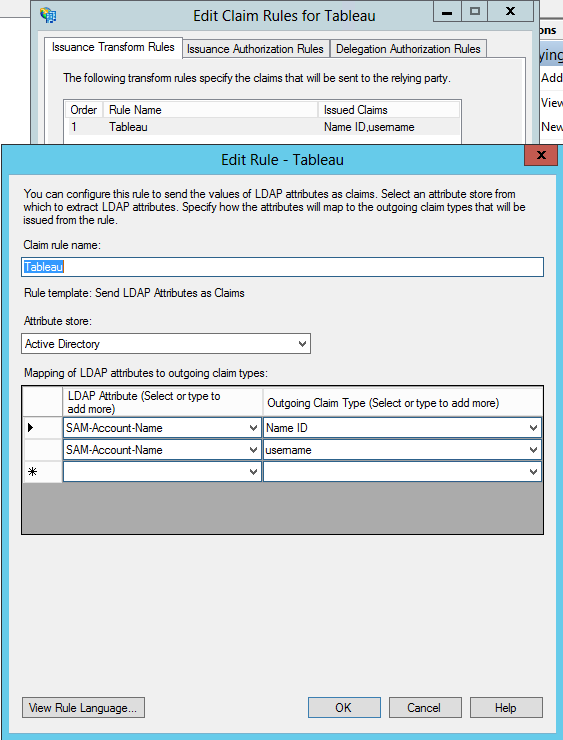Switch to Issuance Authorization Rules tab
This screenshot has height=740, width=563.
pos(255,49)
